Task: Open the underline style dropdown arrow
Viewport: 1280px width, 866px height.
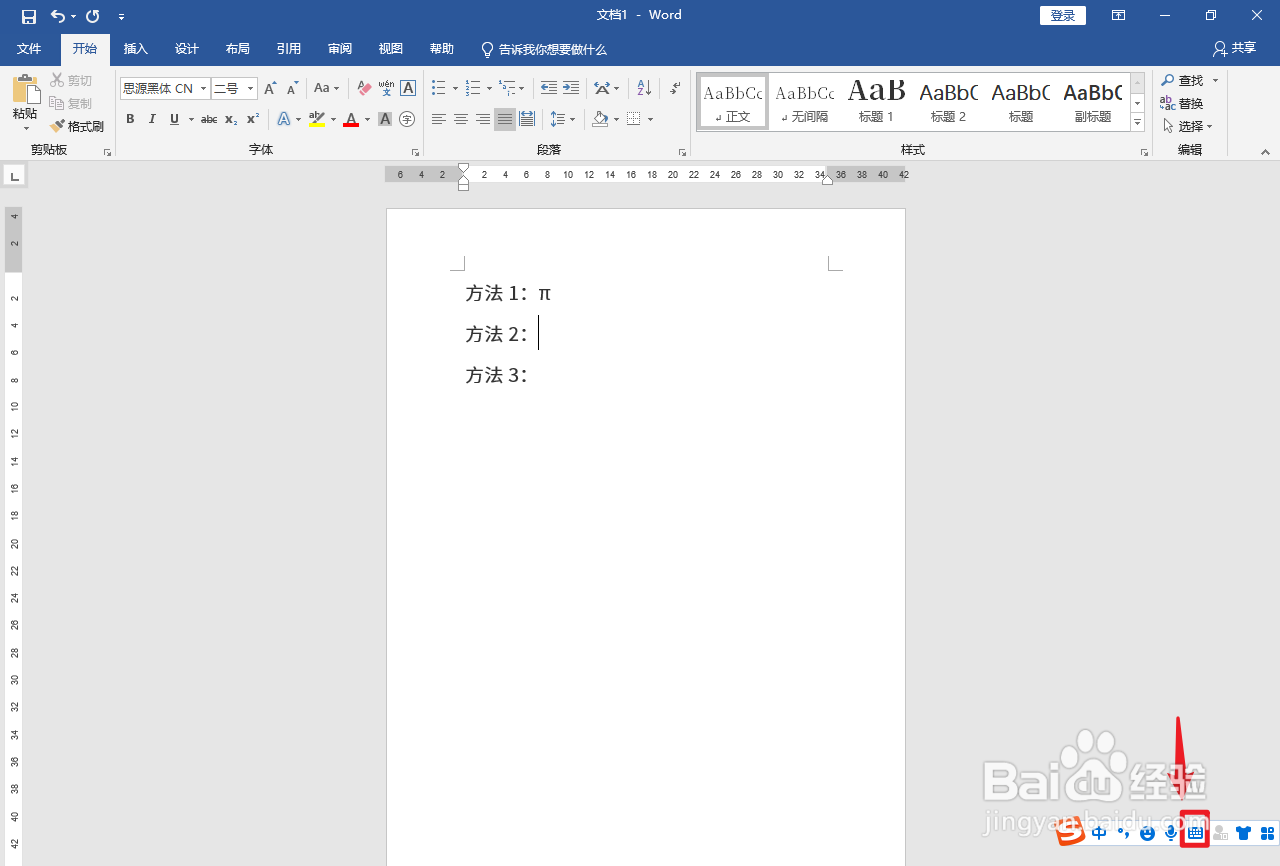Action: click(x=190, y=119)
